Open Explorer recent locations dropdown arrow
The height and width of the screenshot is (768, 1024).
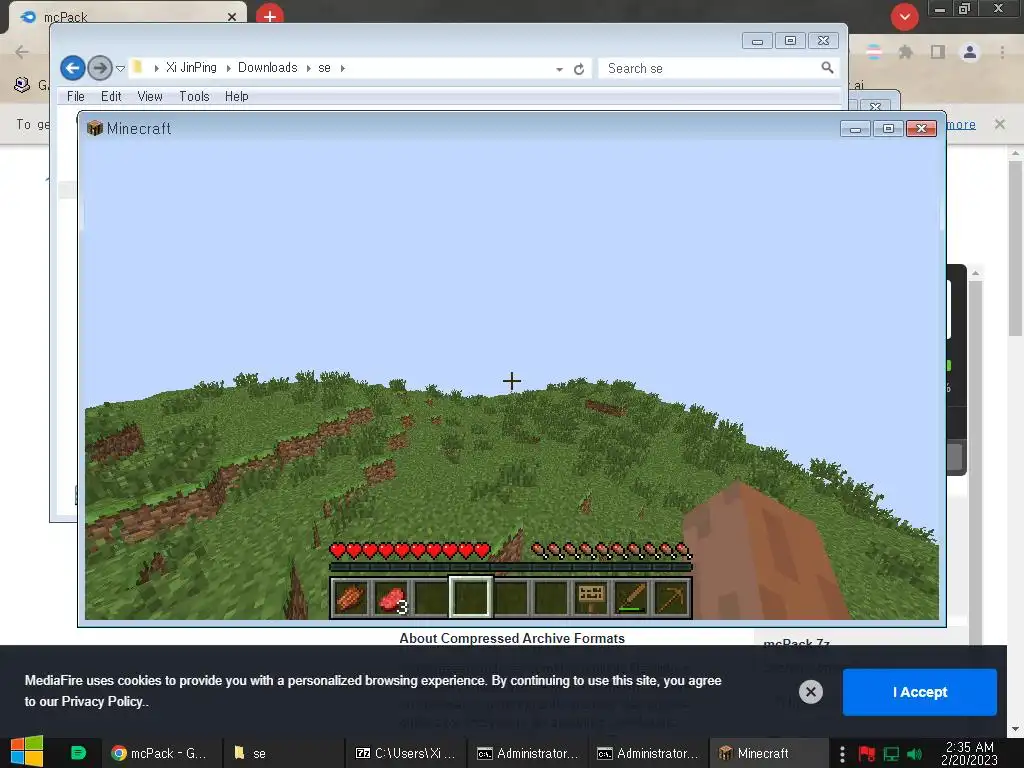point(120,68)
